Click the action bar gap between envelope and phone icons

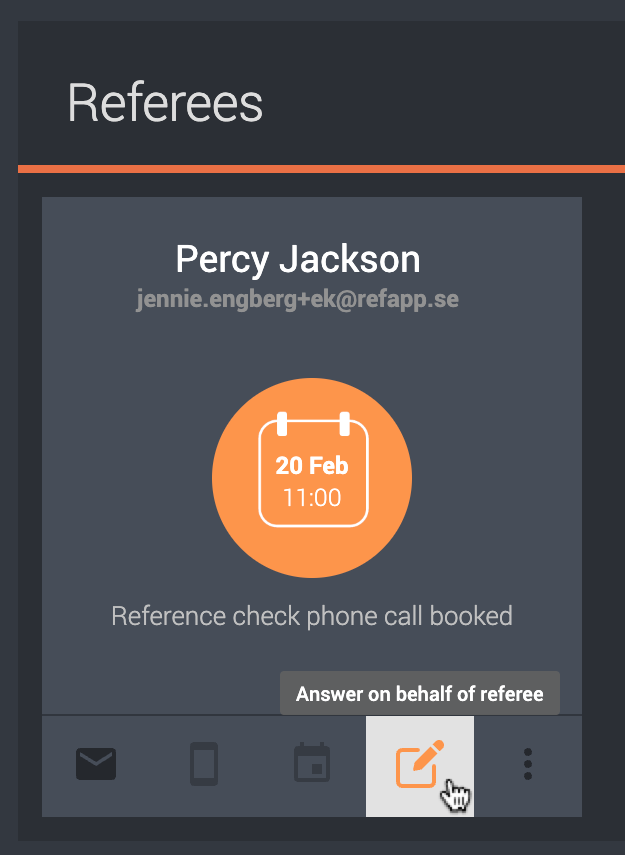(x=153, y=764)
